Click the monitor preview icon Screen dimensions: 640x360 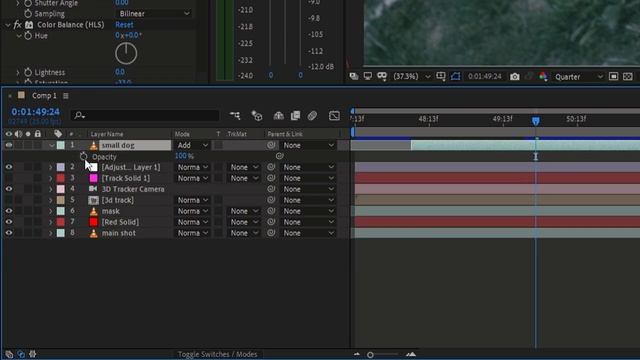(368, 76)
